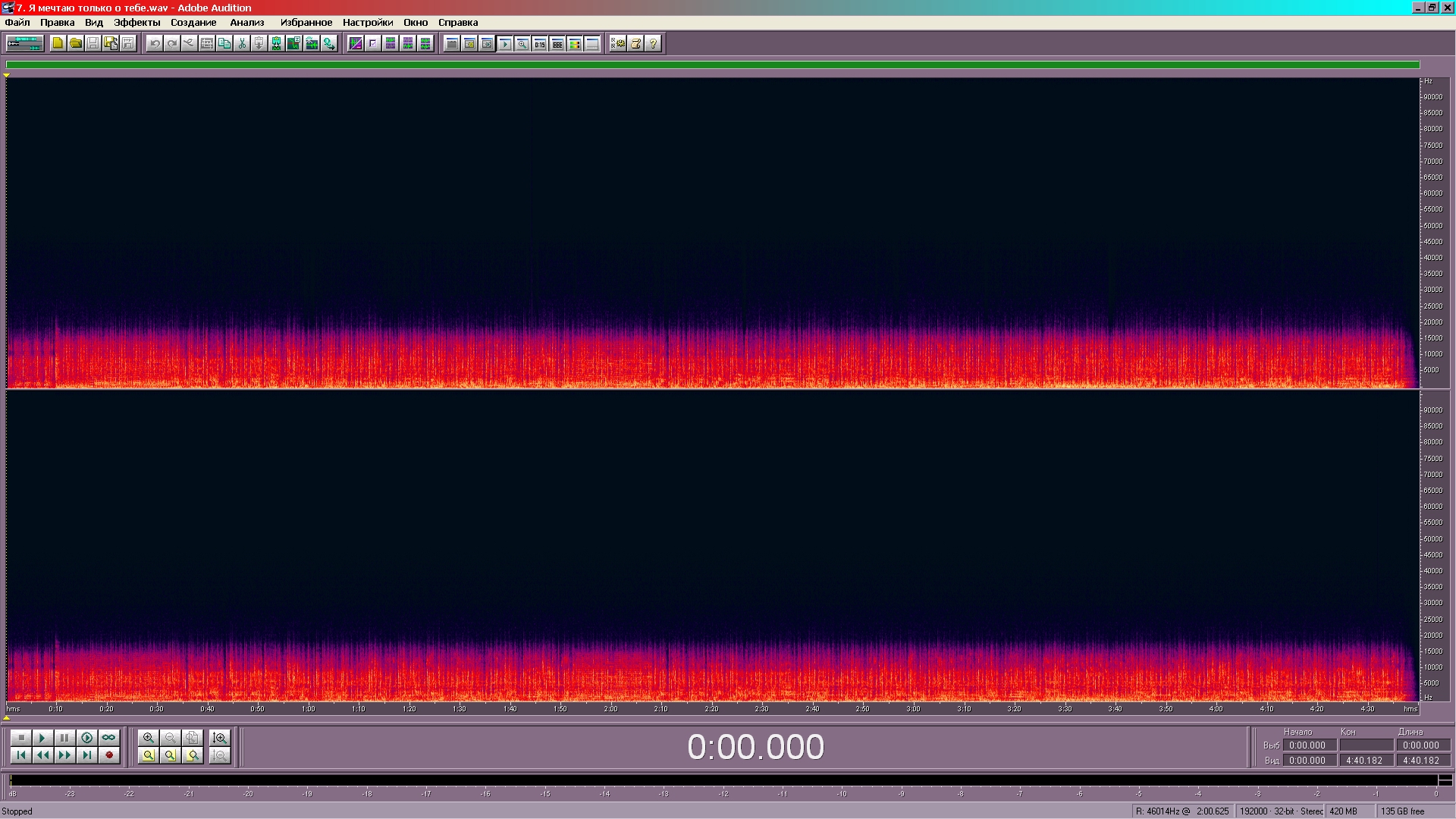Screen dimensions: 1456x819
Task: Click the Open File folder icon
Action: coord(75,44)
